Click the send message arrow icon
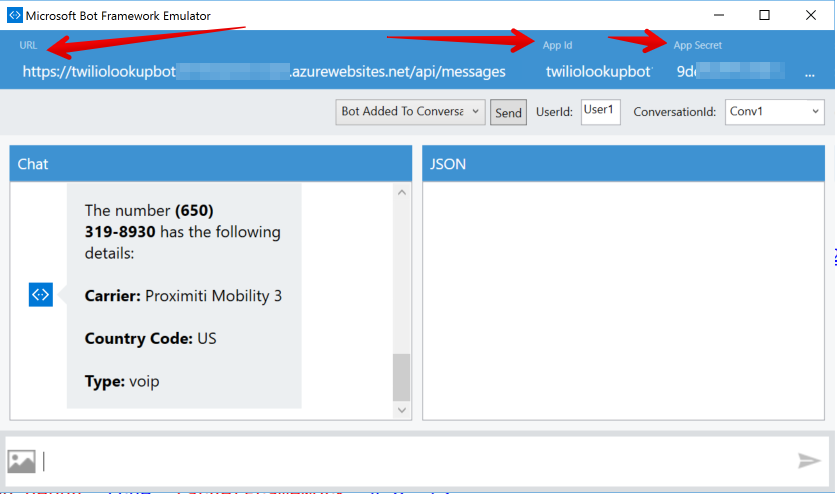The image size is (837, 494). tap(809, 460)
